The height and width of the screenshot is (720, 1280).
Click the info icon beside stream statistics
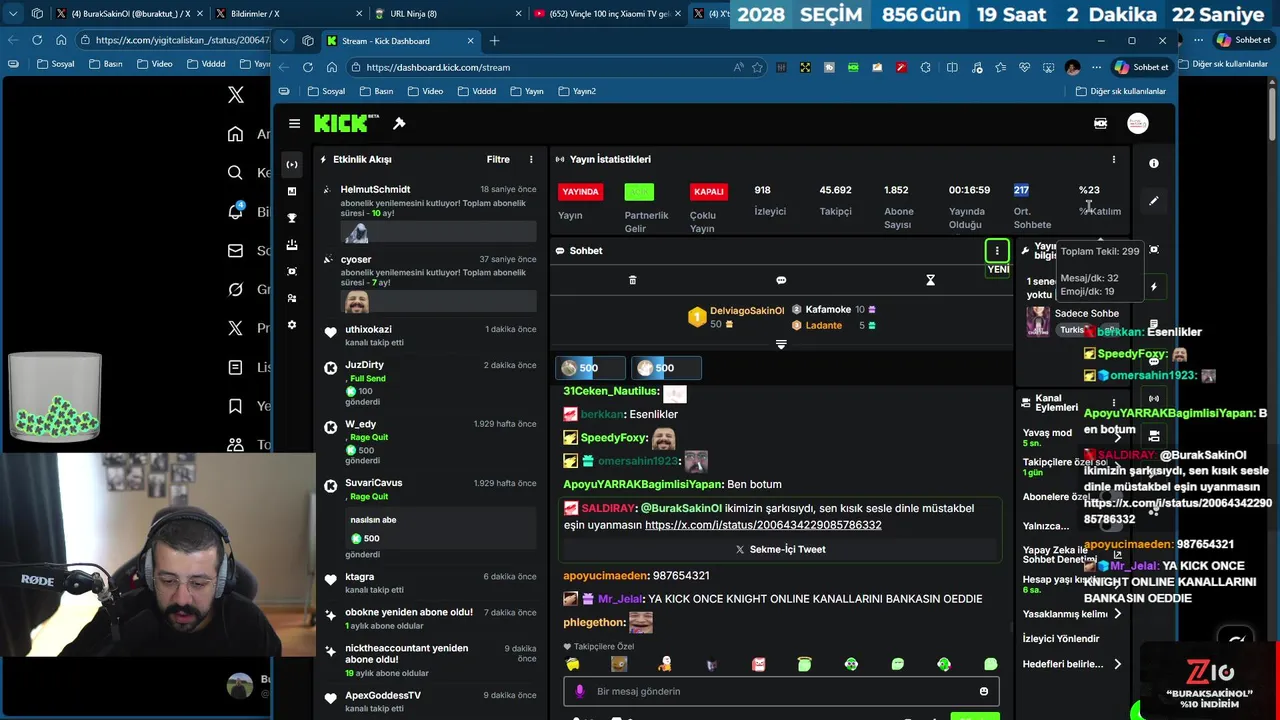tap(1154, 163)
